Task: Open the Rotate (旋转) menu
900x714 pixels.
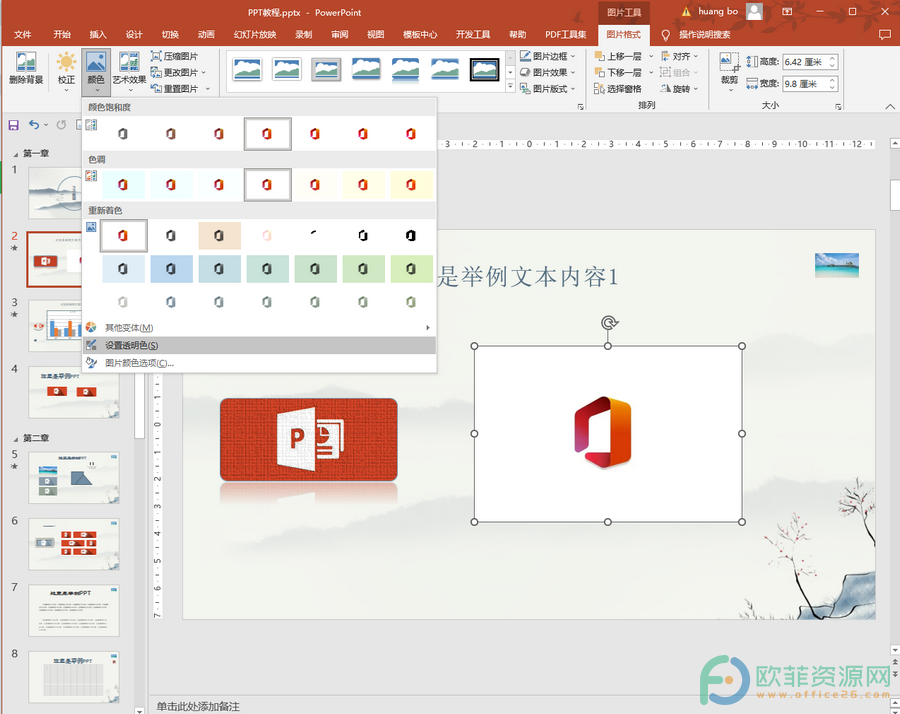Action: point(680,88)
